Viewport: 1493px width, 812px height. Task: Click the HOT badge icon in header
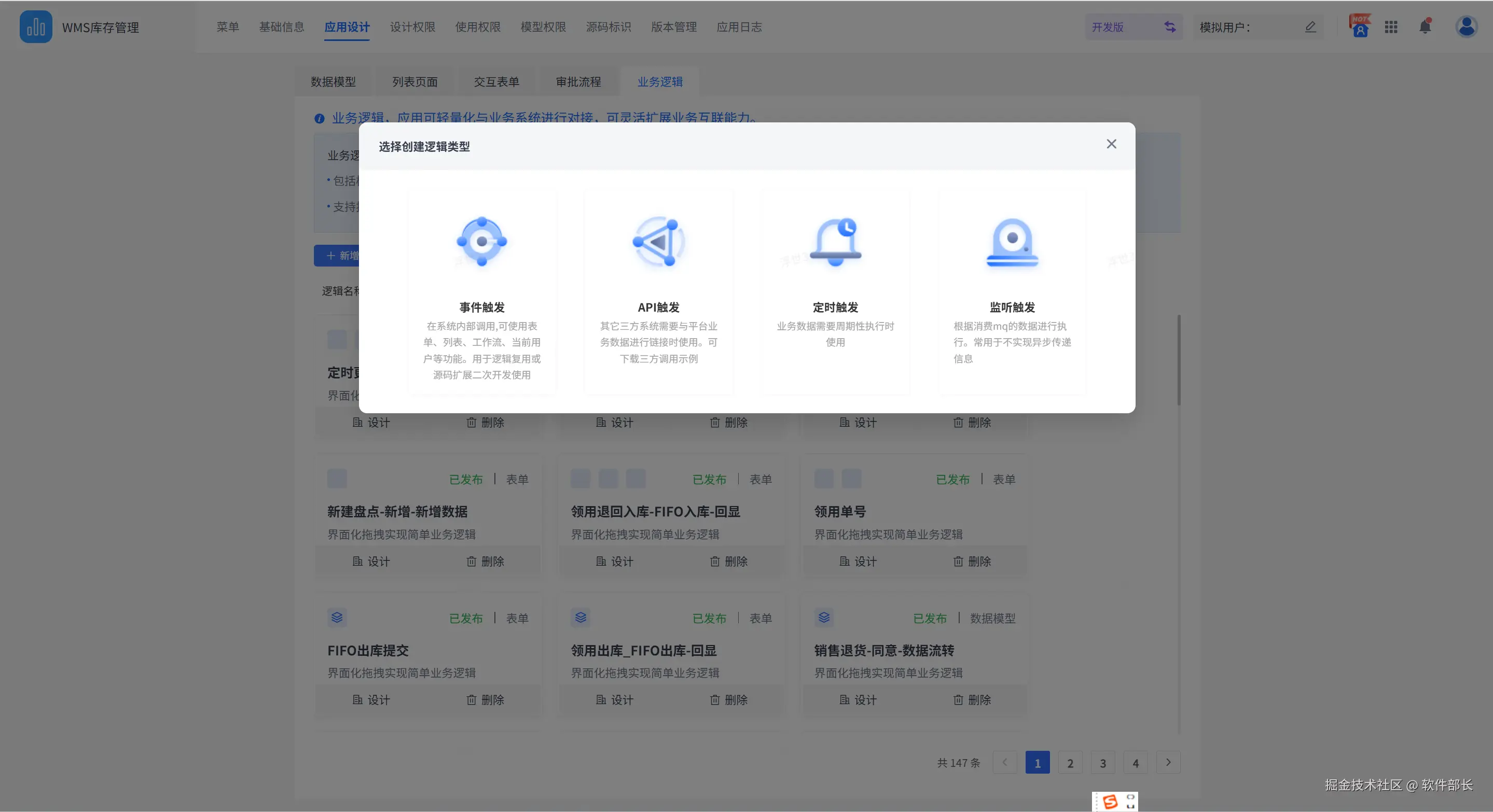(1360, 26)
